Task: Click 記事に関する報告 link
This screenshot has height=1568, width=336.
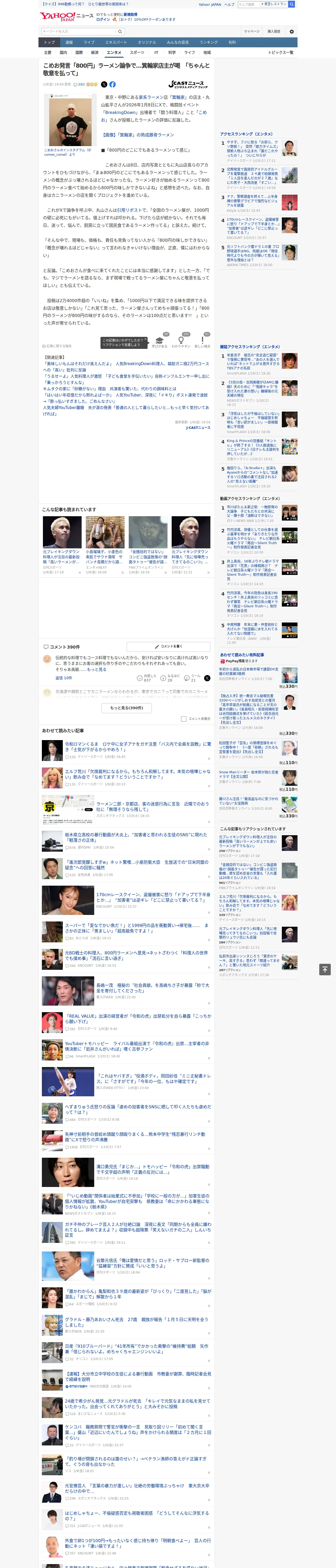Action: (x=57, y=346)
